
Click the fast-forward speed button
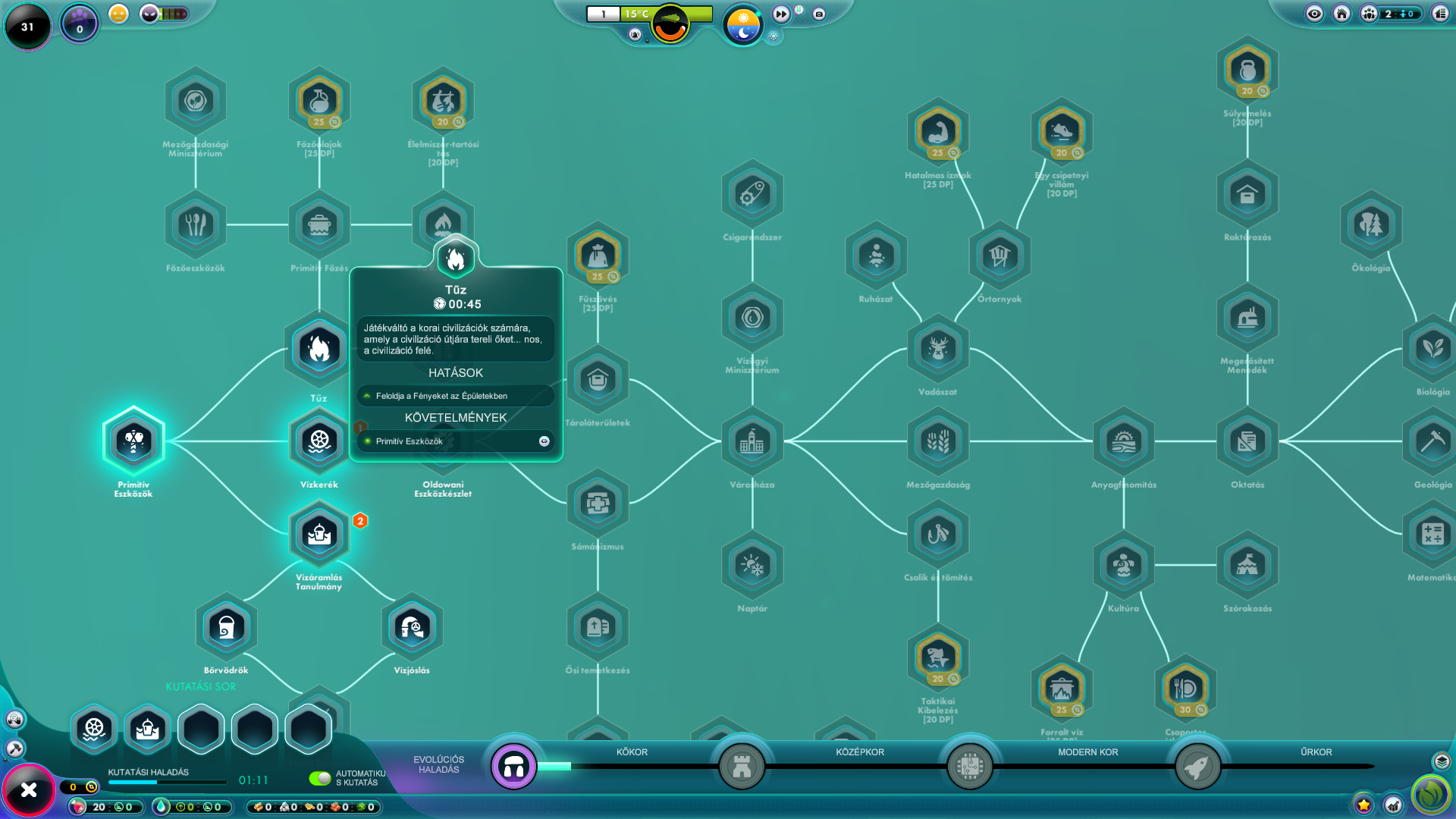(781, 14)
